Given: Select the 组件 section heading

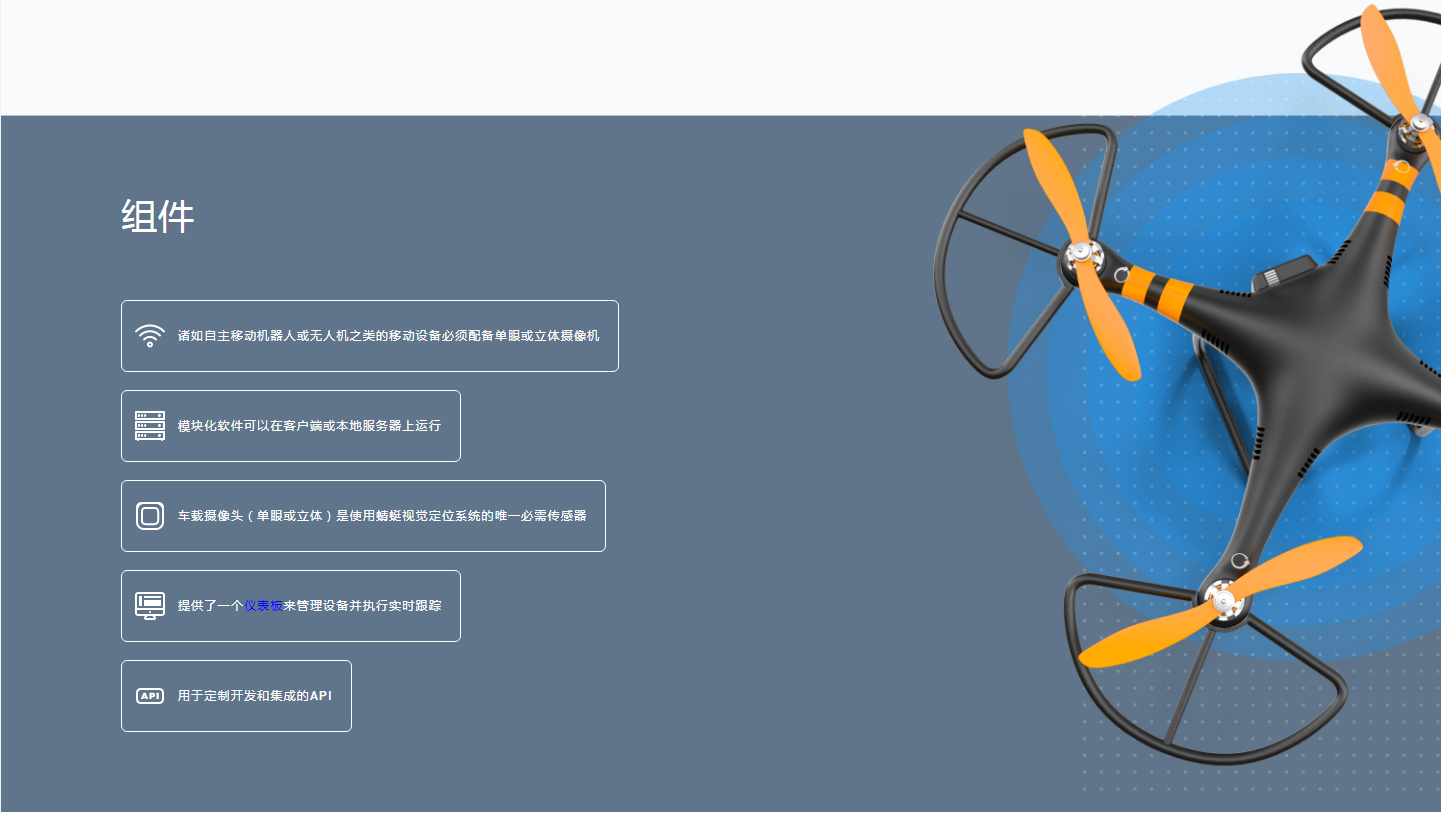Looking at the screenshot, I should click(158, 216).
